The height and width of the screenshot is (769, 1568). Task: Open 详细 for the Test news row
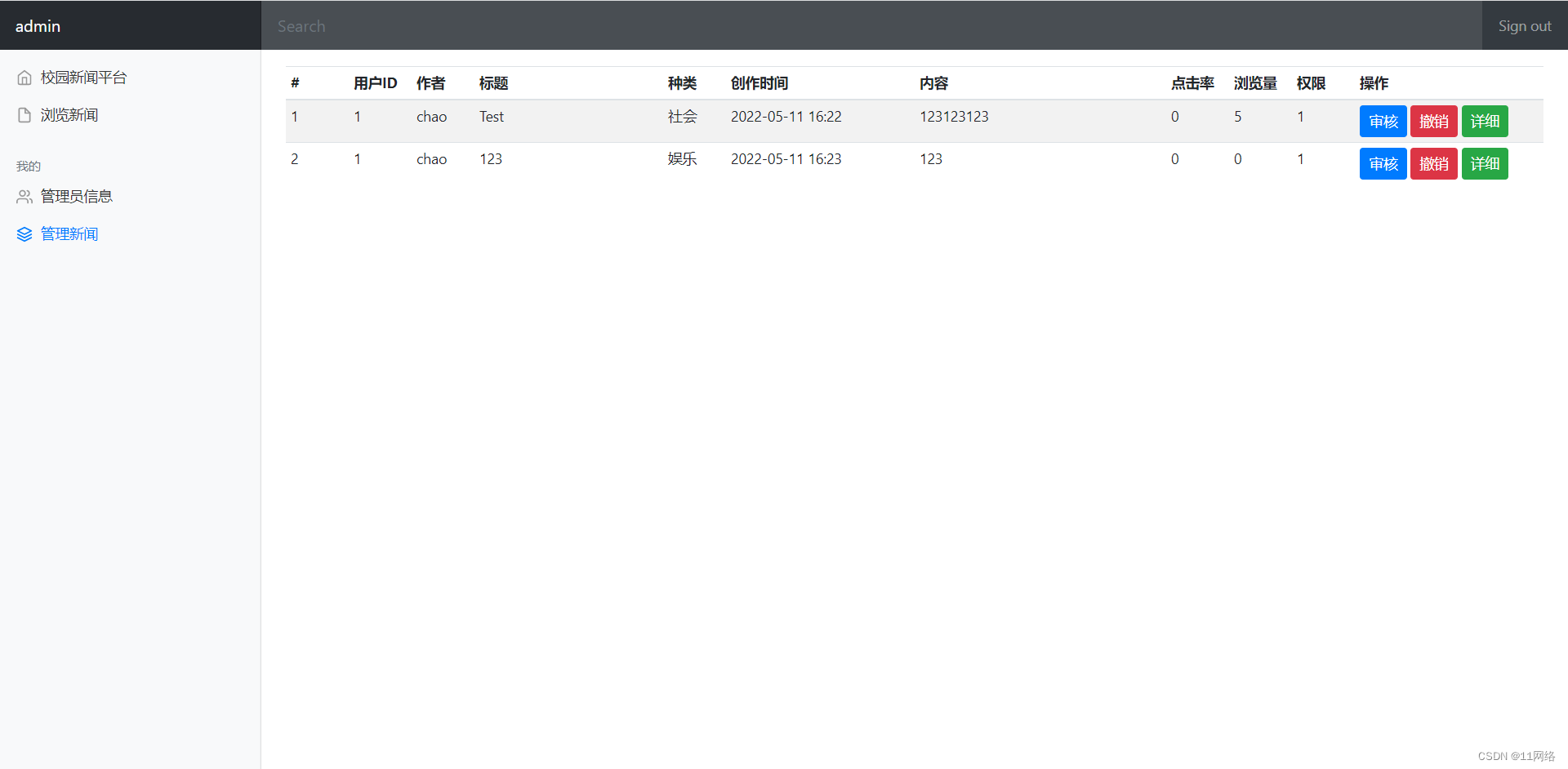(x=1485, y=122)
